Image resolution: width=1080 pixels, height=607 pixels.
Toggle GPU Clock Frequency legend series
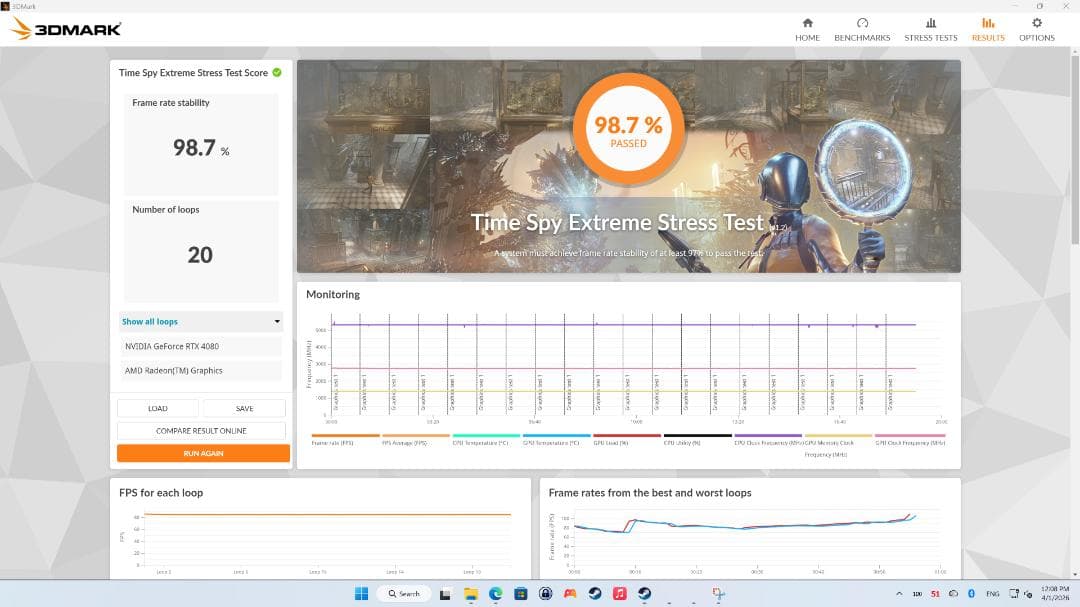click(910, 440)
